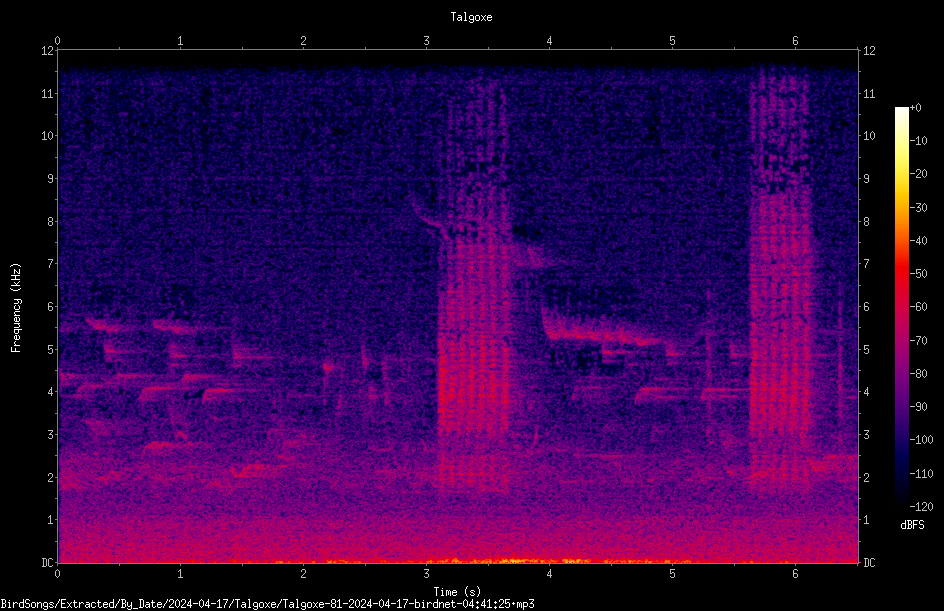This screenshot has width=944, height=611.
Task: Click the 4 kHz right frequency axis label
Action: tap(866, 392)
